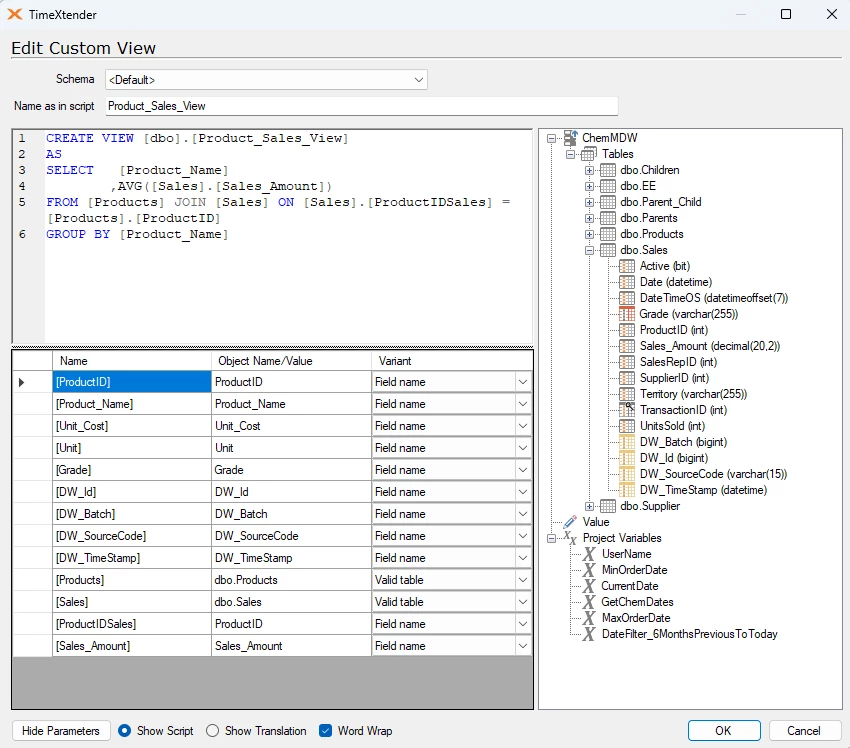Viewport: 850px width, 748px height.
Task: Click the dbo.Parent_Child table icon
Action: 608,202
